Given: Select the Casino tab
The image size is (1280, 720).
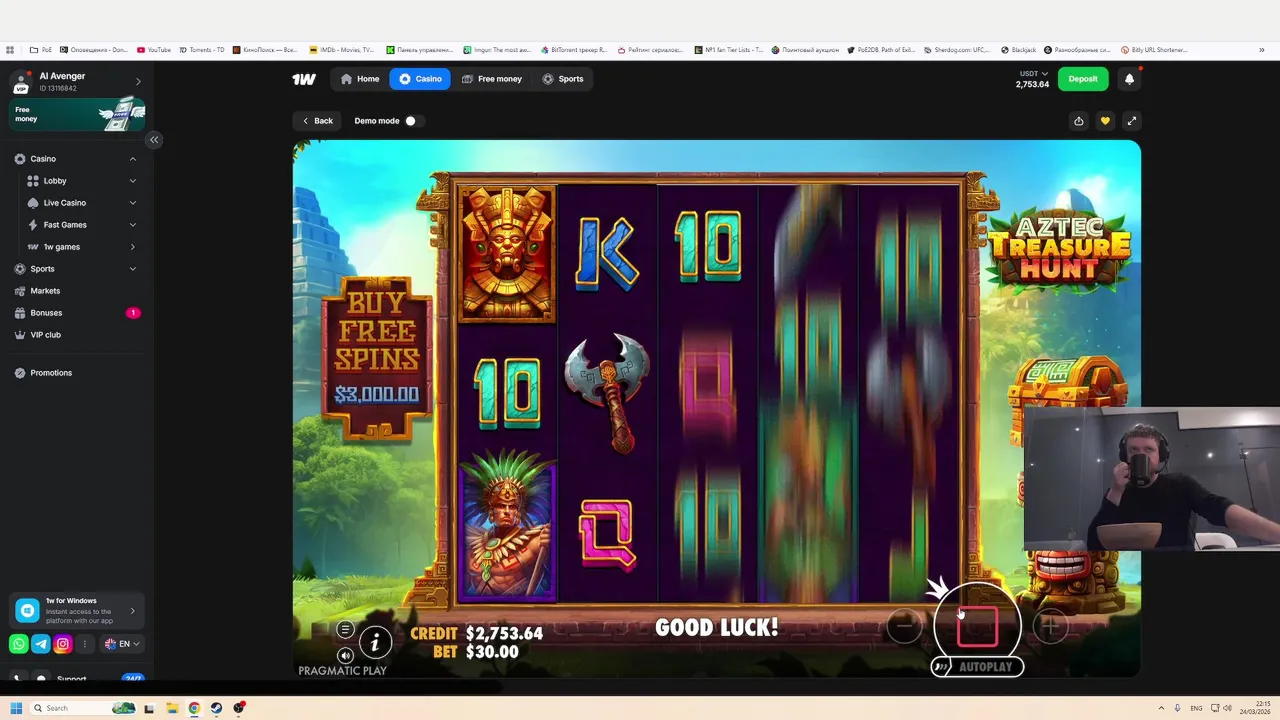Looking at the screenshot, I should point(420,79).
